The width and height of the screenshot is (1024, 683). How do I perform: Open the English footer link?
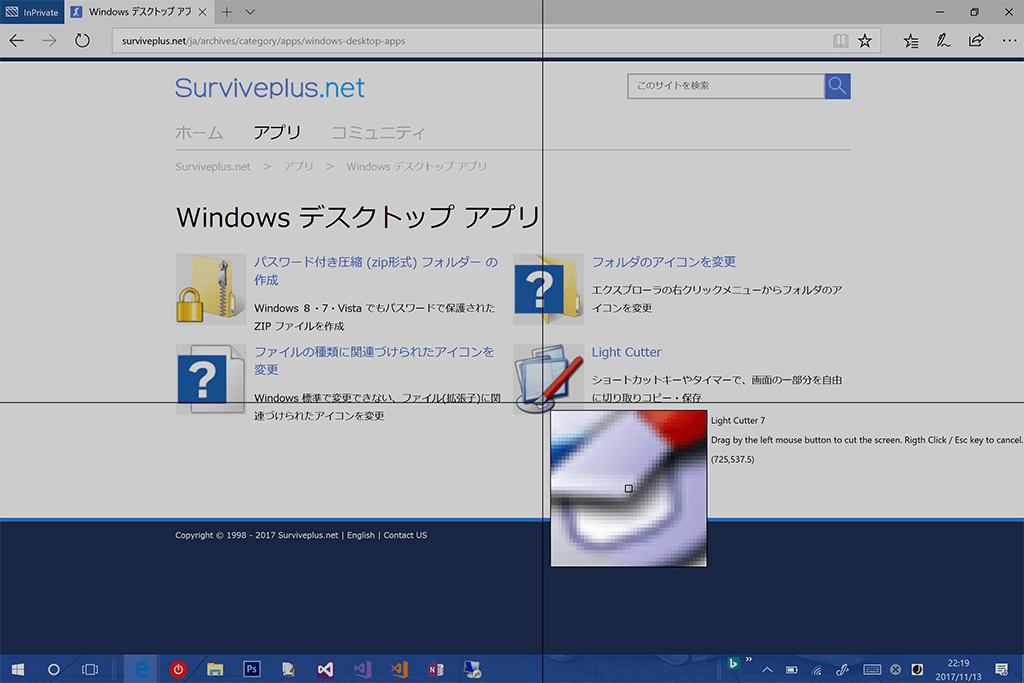point(360,535)
